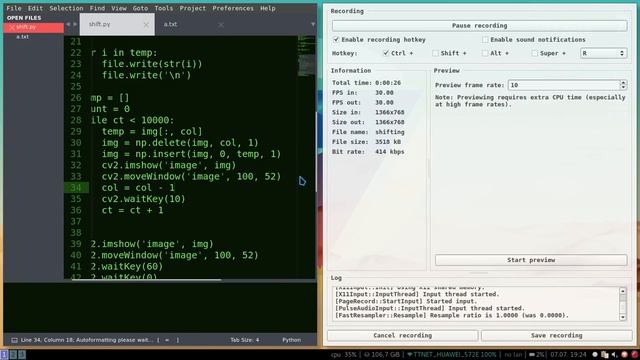
Task: Switch to workspace 2 in the taskbar
Action: [x=13, y=354]
